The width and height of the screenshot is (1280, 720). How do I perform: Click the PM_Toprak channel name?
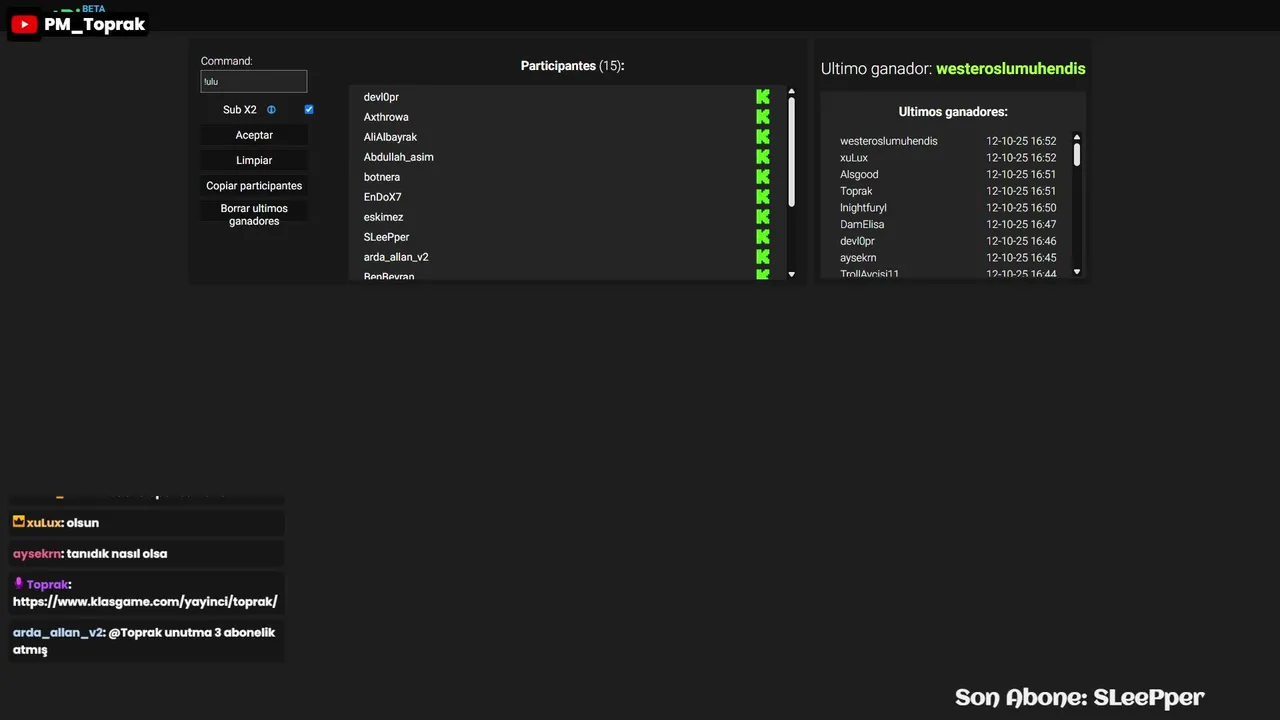coord(95,25)
